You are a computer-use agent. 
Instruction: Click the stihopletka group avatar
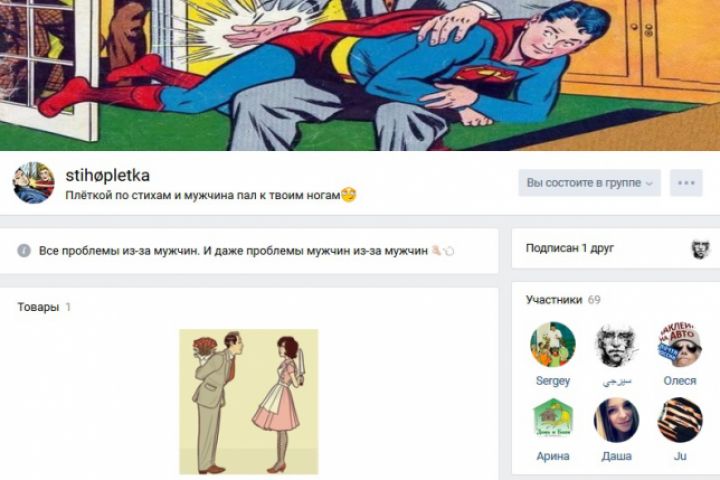click(34, 182)
